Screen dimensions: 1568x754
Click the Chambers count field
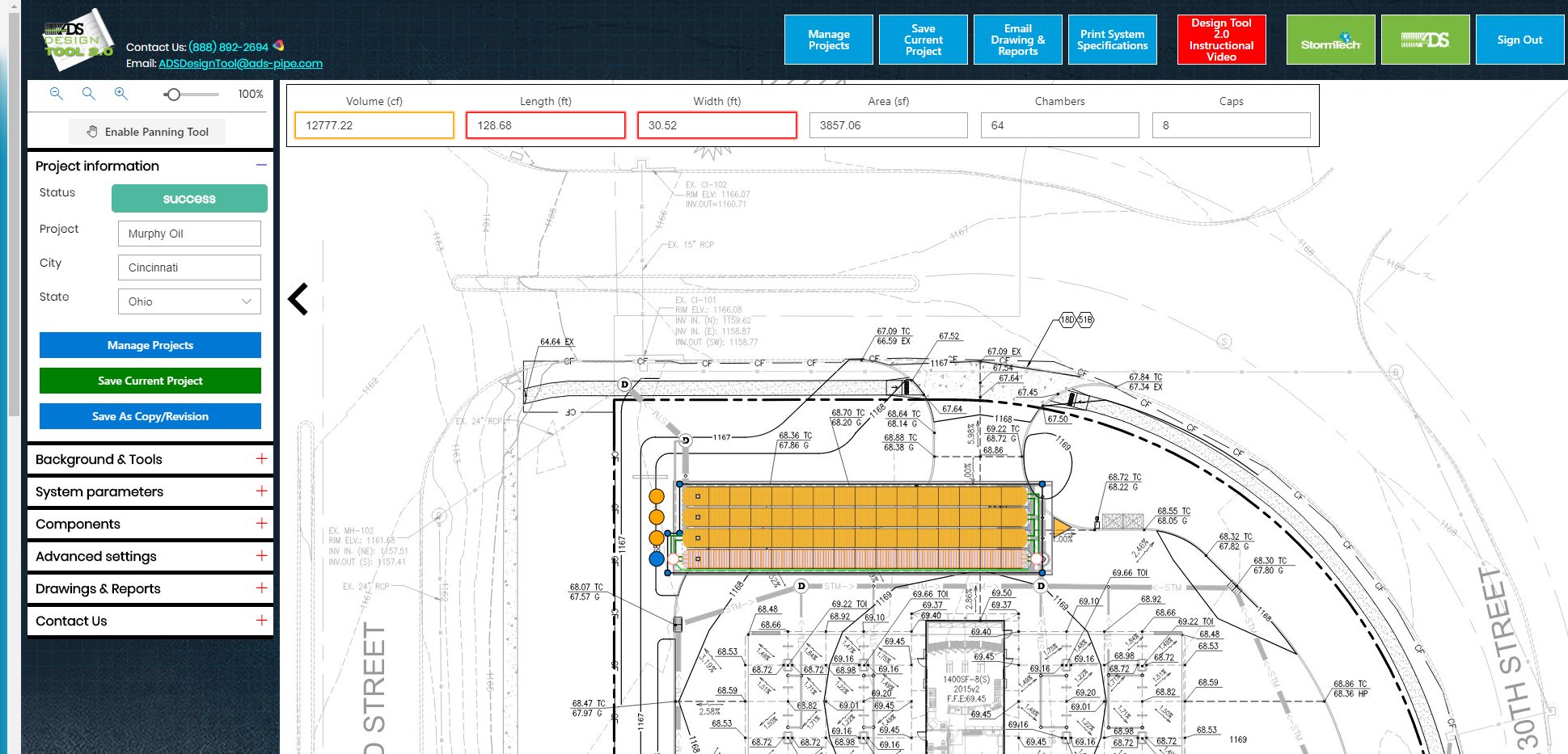click(x=1060, y=125)
